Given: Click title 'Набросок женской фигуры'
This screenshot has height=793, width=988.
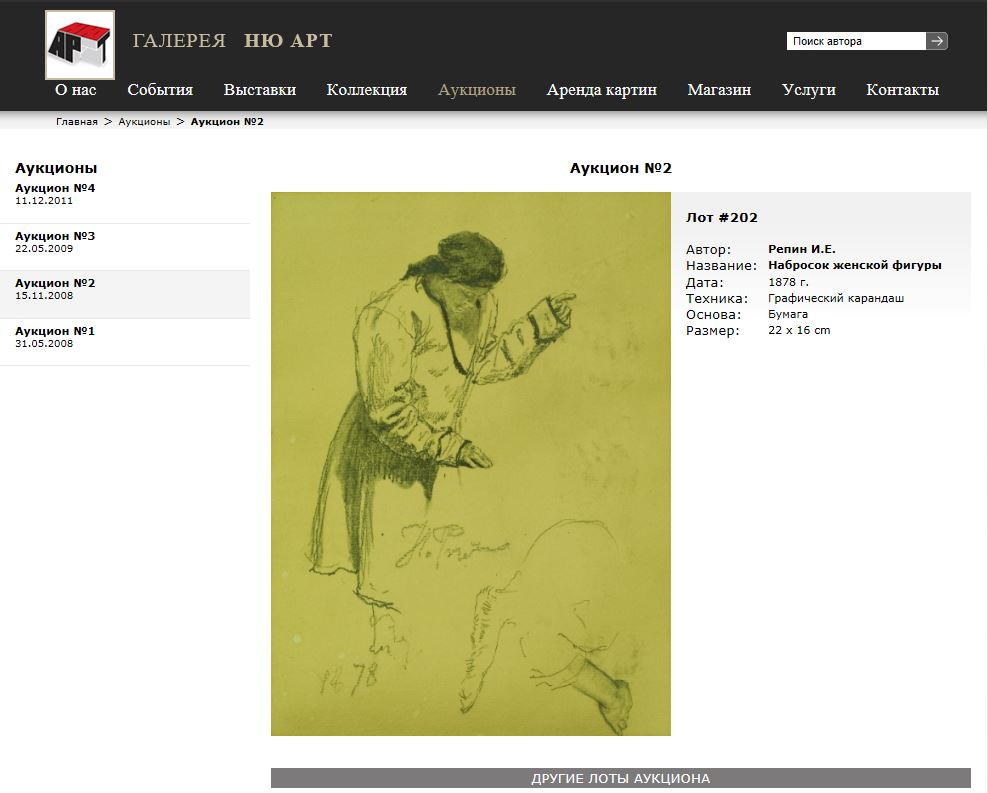Looking at the screenshot, I should 854,265.
